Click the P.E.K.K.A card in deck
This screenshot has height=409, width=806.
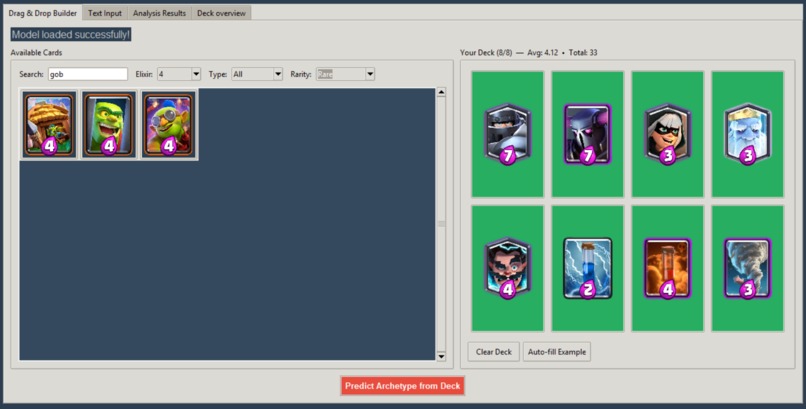(x=588, y=134)
